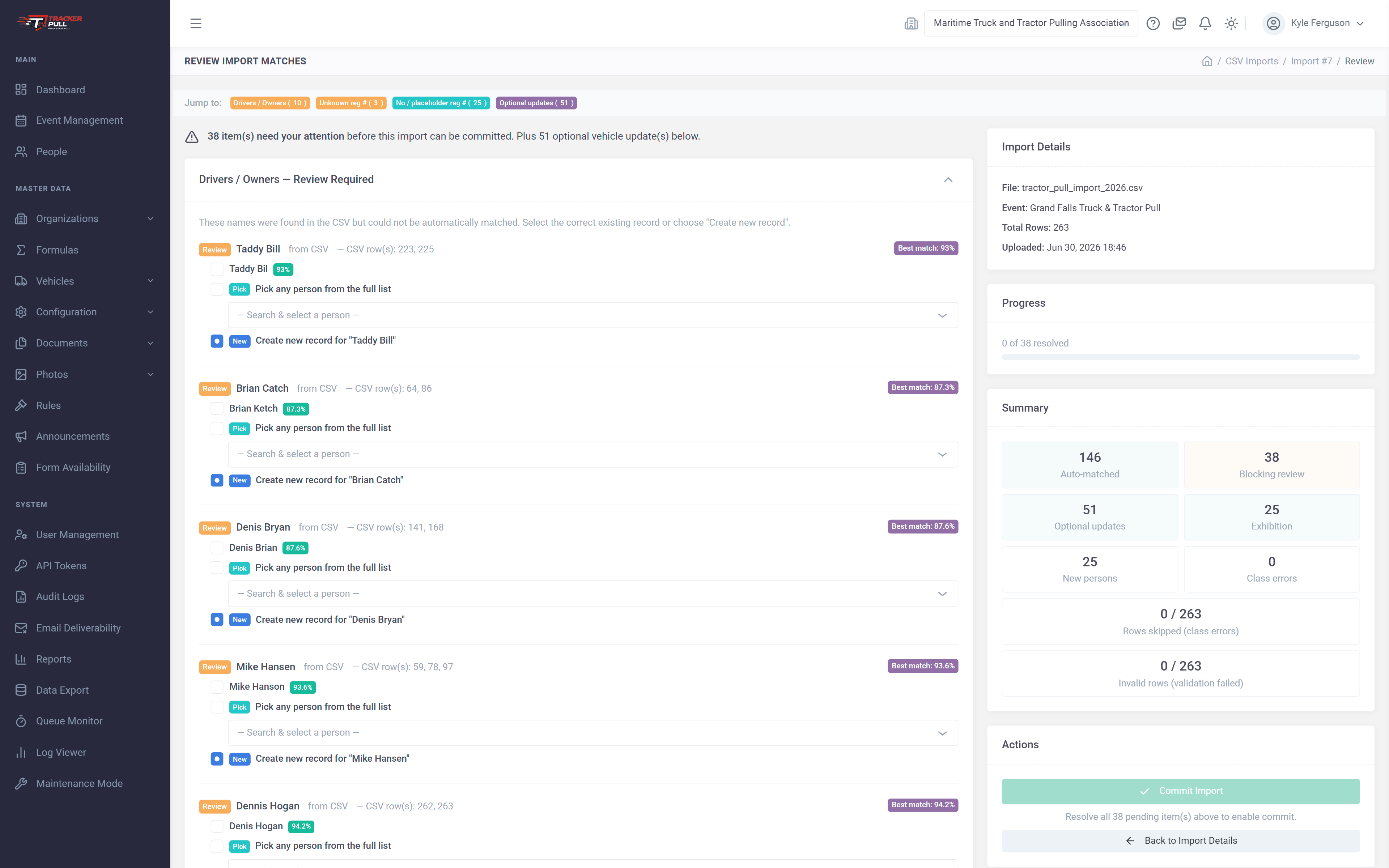Viewport: 1389px width, 868px height.
Task: Click the API Tokens key icon
Action: tap(21, 565)
